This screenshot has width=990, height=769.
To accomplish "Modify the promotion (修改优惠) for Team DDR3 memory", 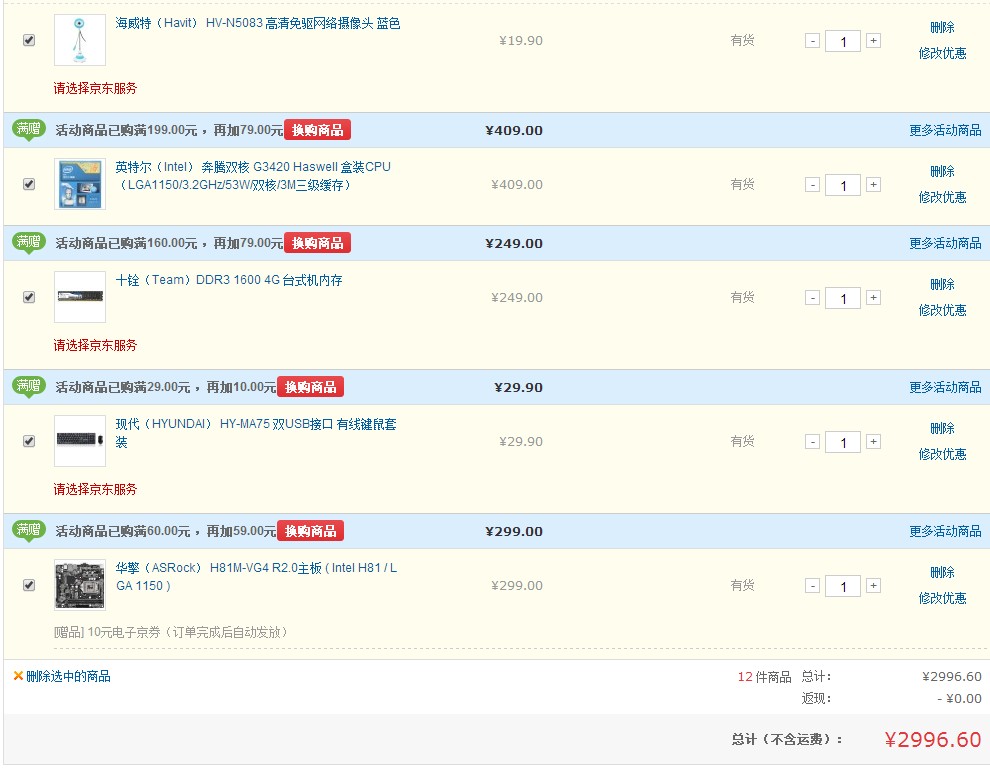I will [x=943, y=310].
